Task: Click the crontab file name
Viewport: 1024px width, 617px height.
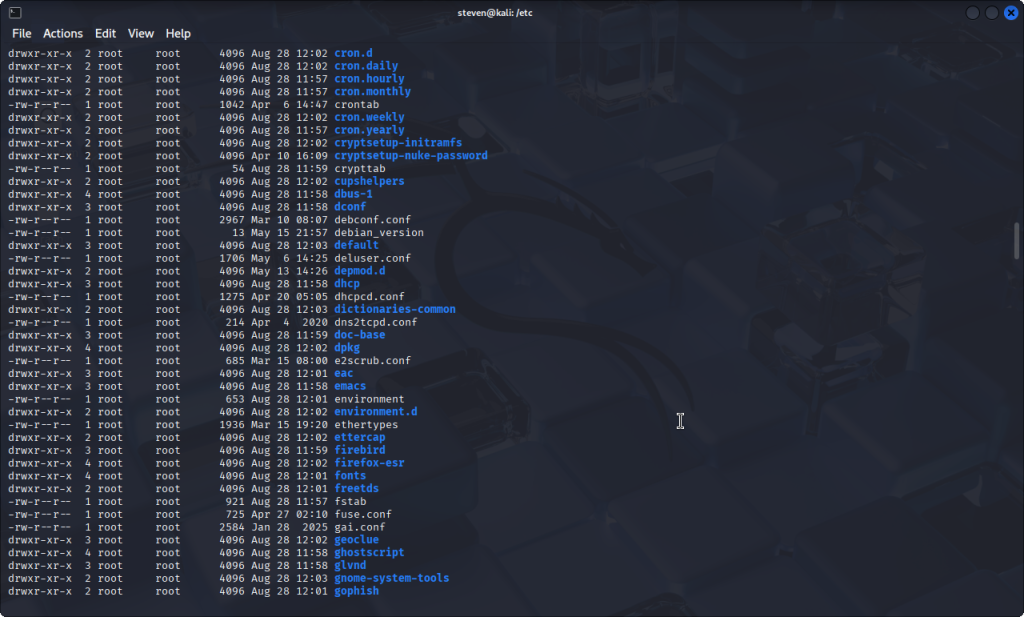Action: [x=358, y=104]
